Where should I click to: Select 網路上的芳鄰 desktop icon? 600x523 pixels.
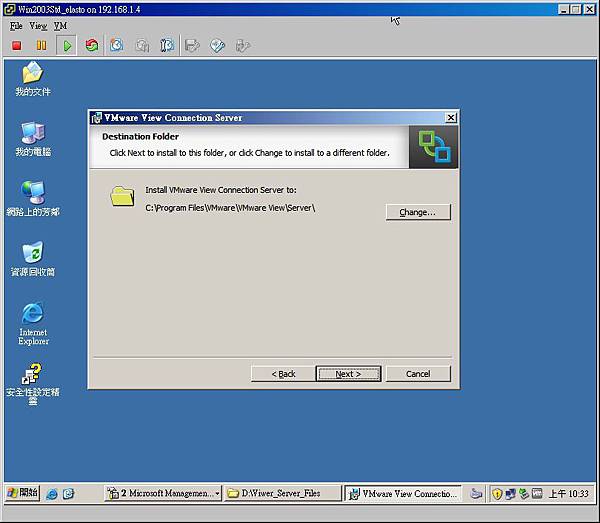[33, 199]
